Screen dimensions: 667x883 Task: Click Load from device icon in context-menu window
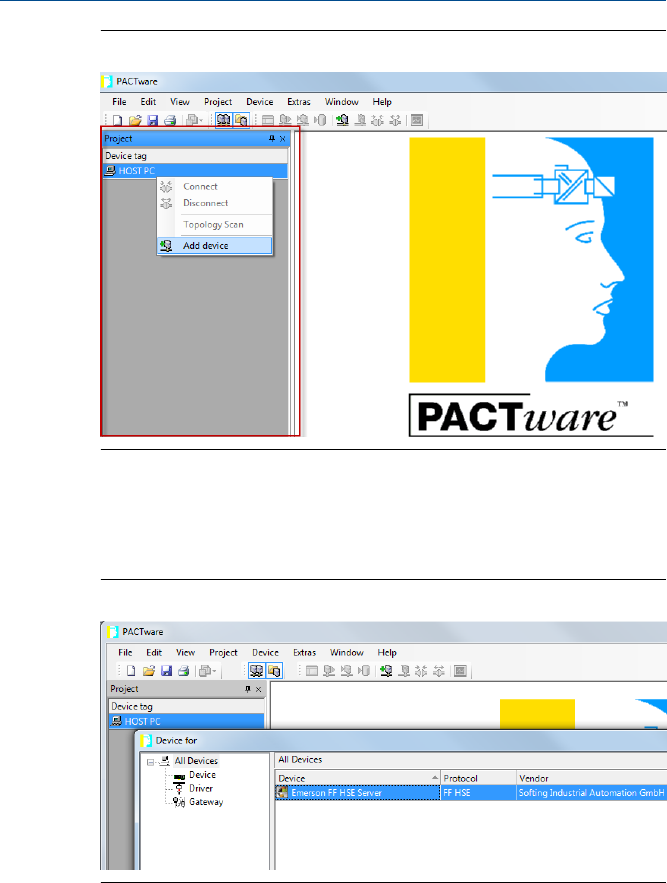pos(285,120)
